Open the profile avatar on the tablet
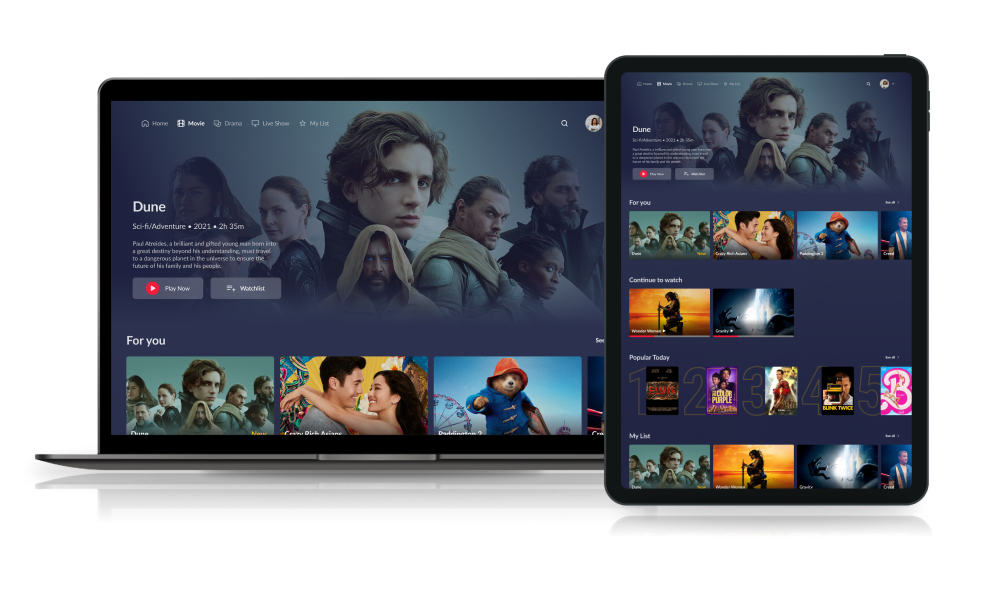 coord(885,84)
